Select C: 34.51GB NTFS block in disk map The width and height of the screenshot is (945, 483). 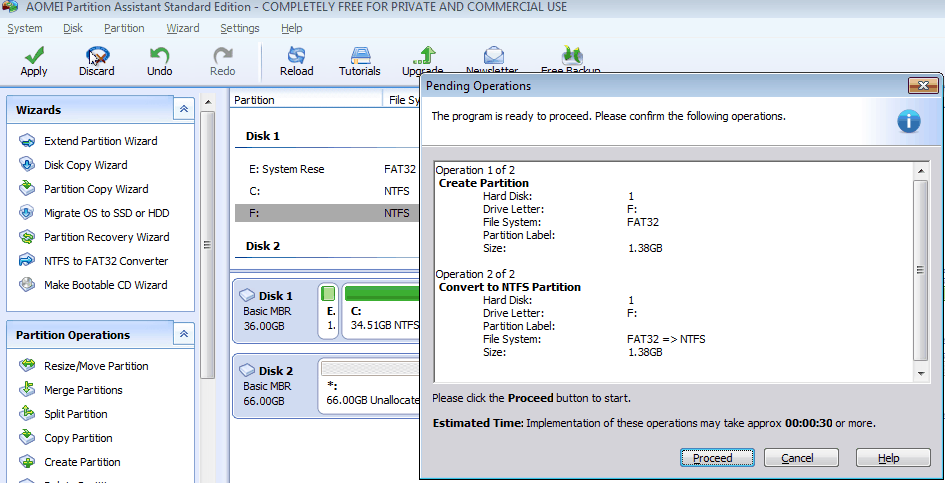pos(380,312)
